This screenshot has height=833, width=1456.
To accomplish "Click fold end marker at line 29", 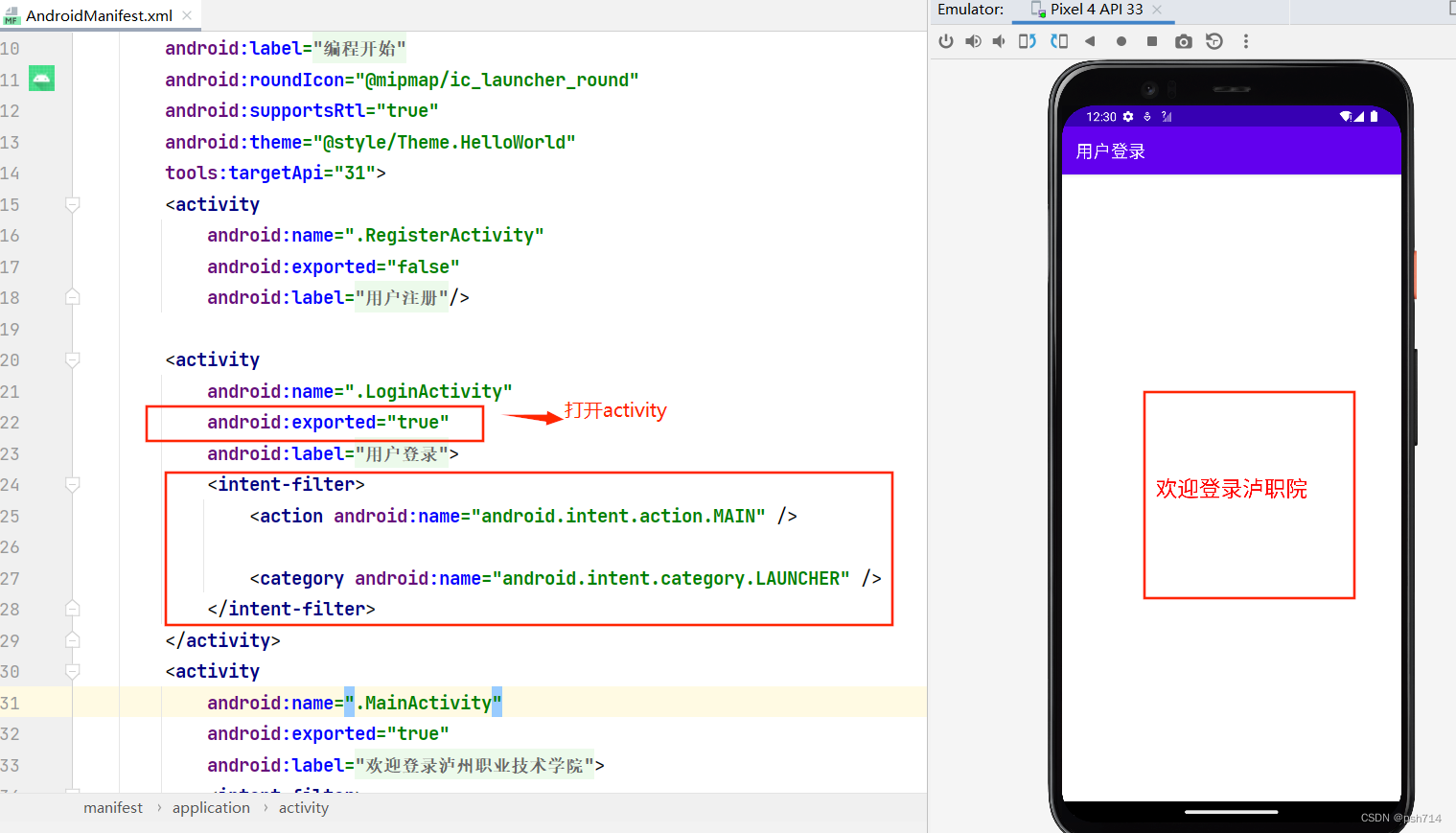I will click(x=72, y=640).
